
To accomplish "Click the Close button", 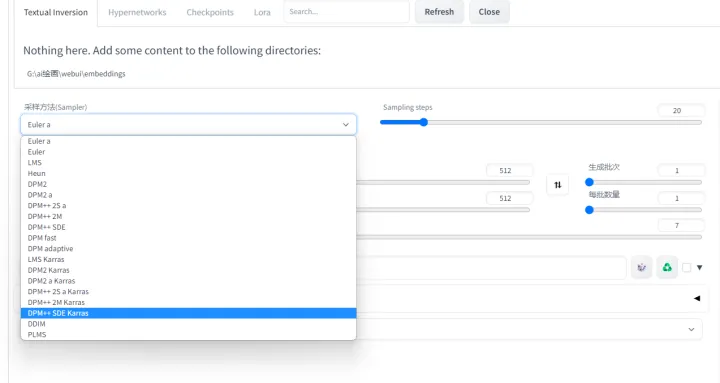I will 489,12.
